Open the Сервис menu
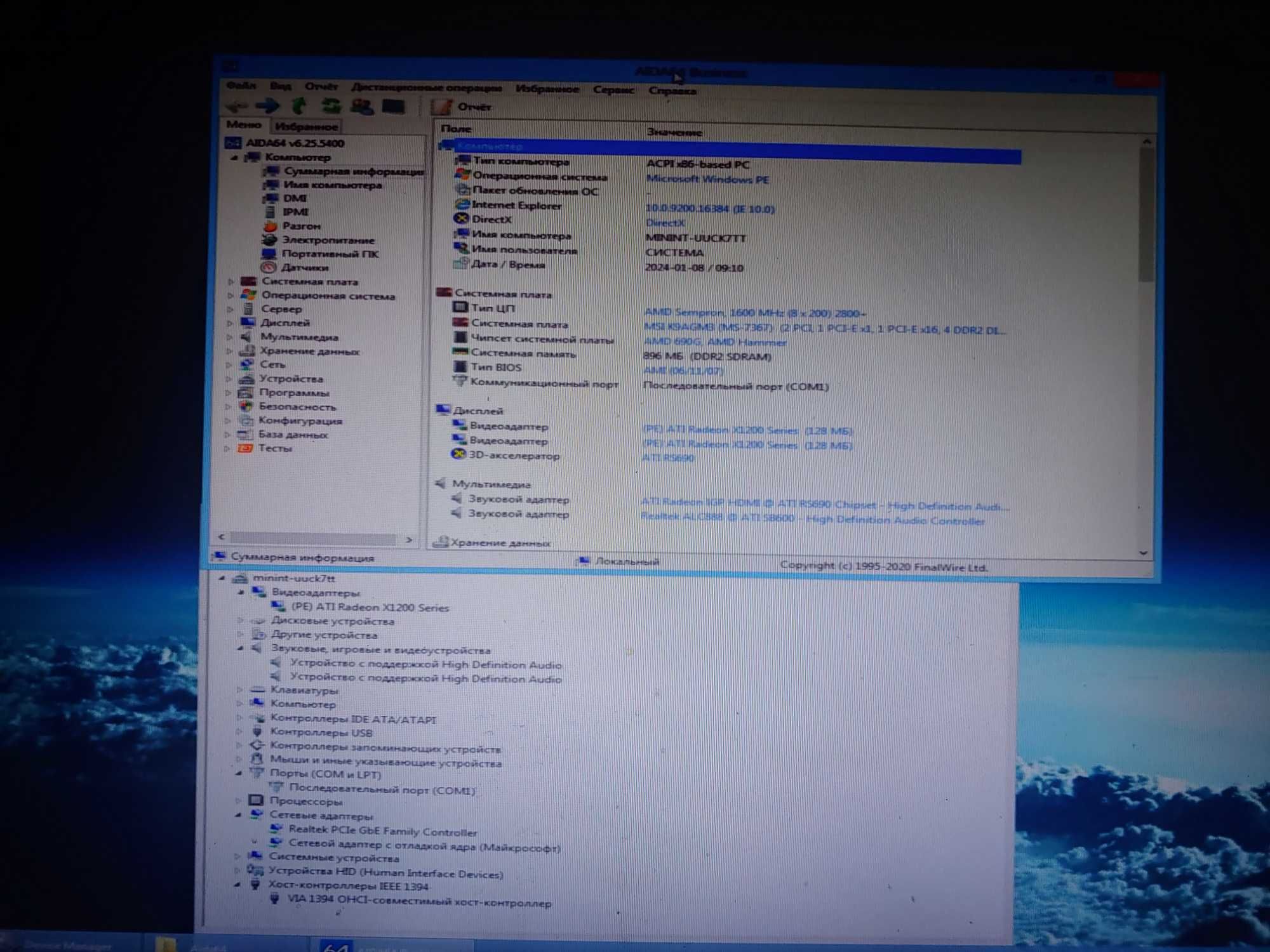The width and height of the screenshot is (1270, 952). tap(613, 90)
